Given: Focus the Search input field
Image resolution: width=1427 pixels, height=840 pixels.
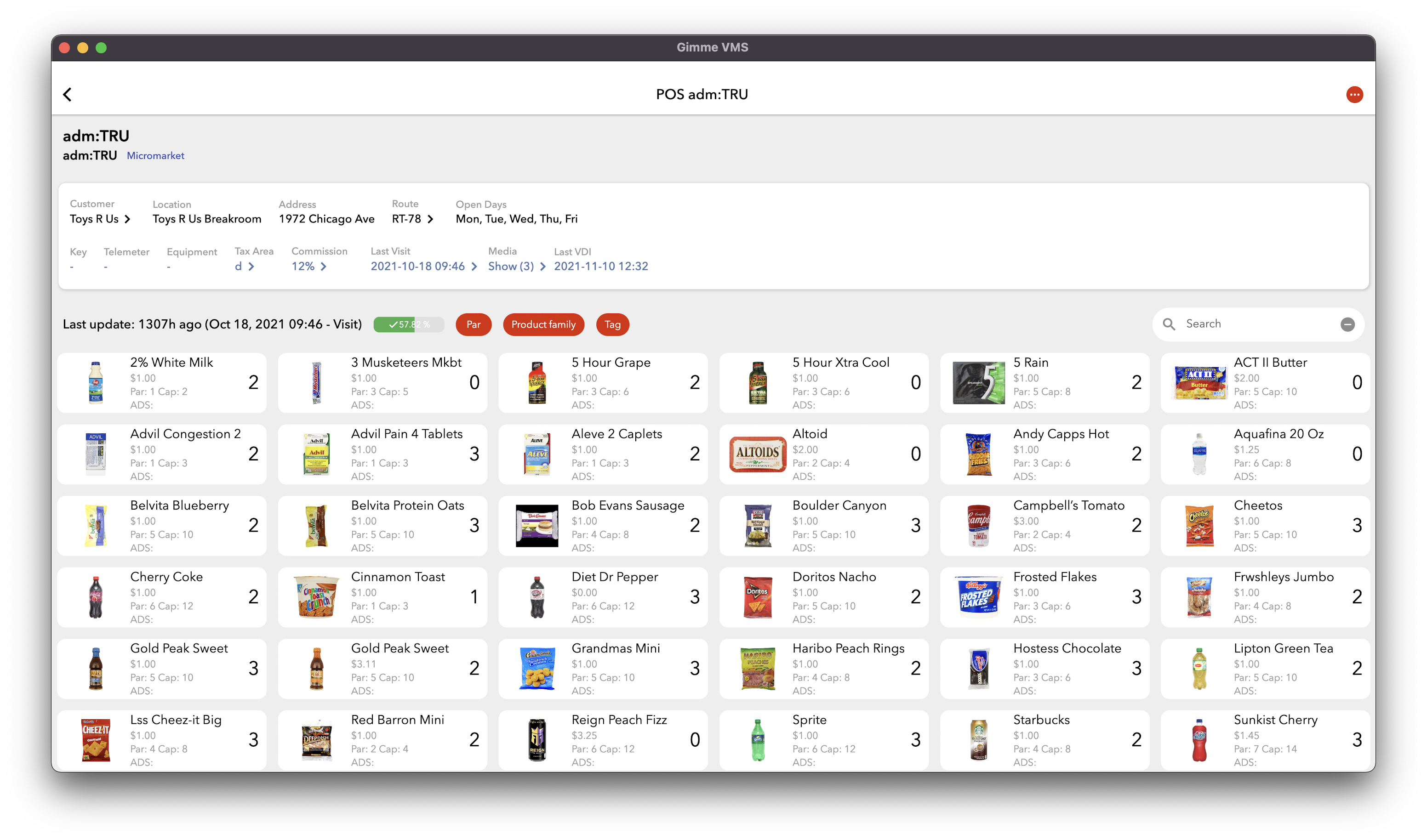Looking at the screenshot, I should coord(1258,324).
